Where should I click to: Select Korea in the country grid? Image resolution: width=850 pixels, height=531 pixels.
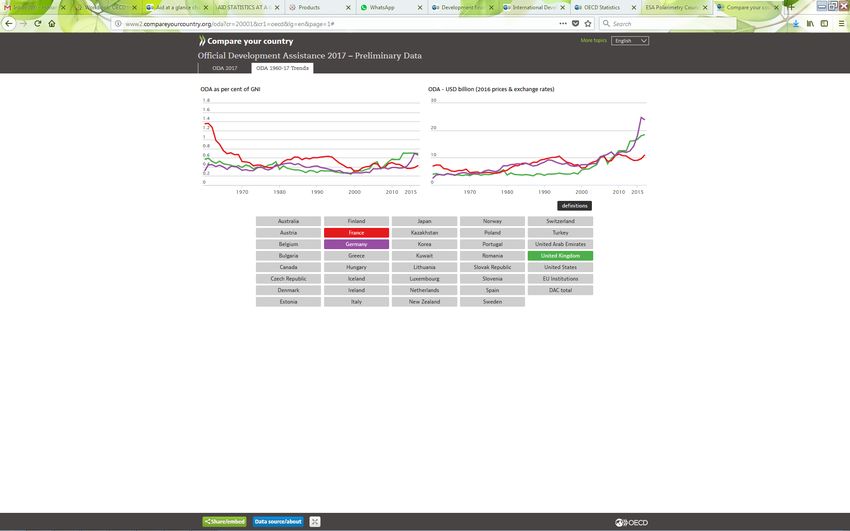424,244
